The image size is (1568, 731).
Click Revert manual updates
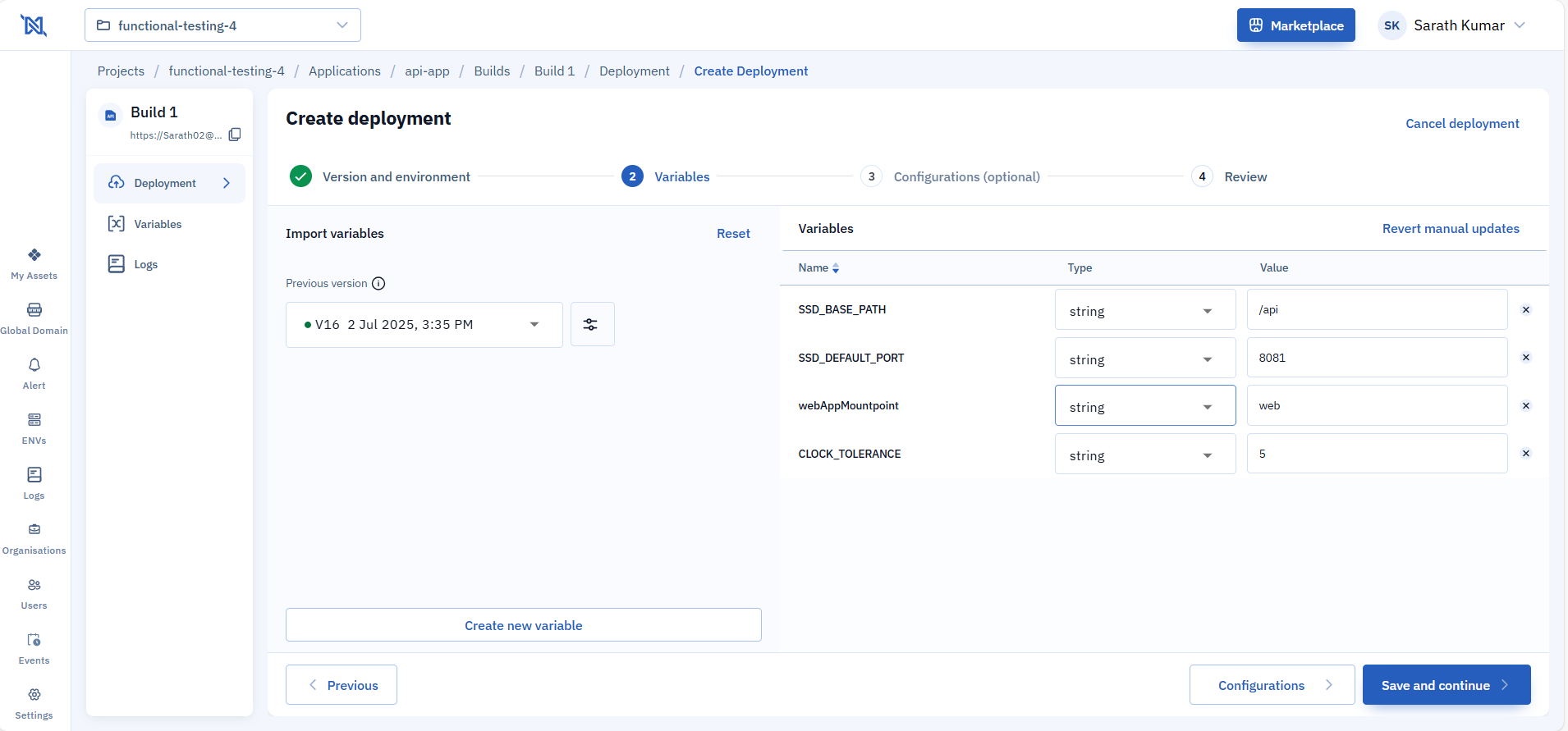click(1451, 229)
